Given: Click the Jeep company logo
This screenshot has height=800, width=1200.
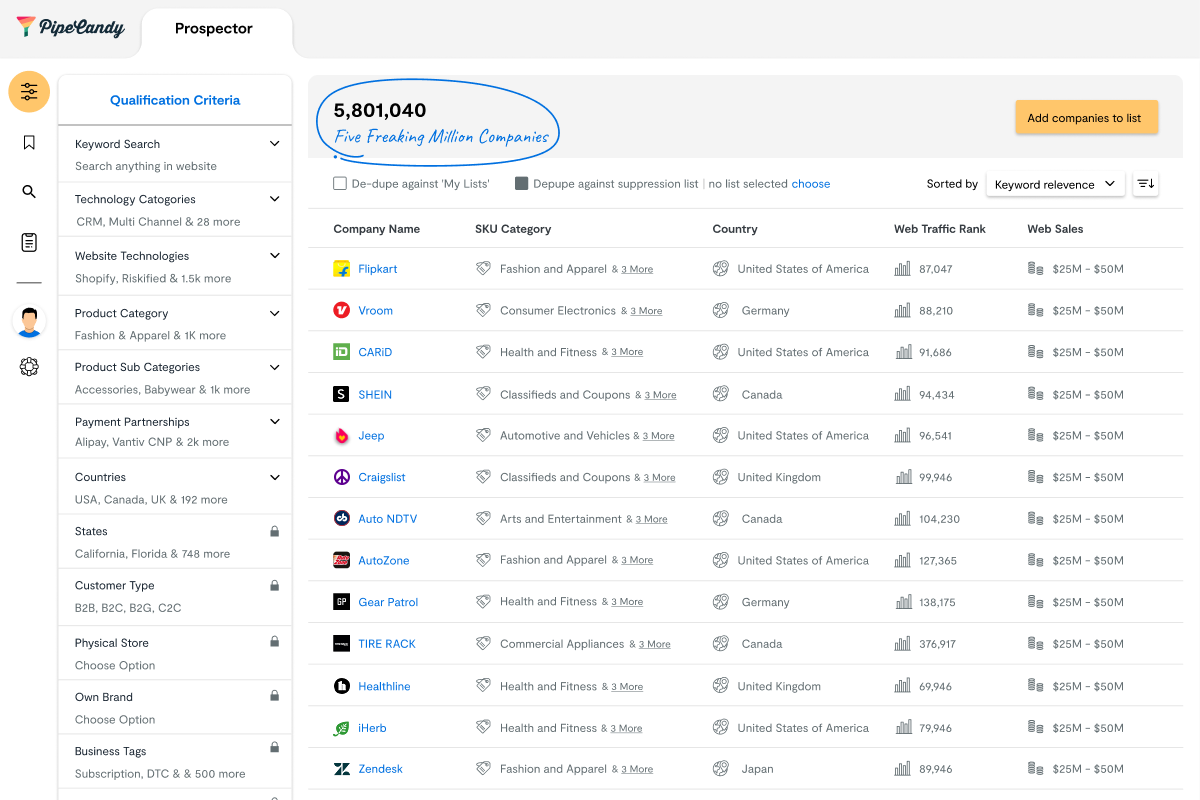Looking at the screenshot, I should pyautogui.click(x=341, y=436).
